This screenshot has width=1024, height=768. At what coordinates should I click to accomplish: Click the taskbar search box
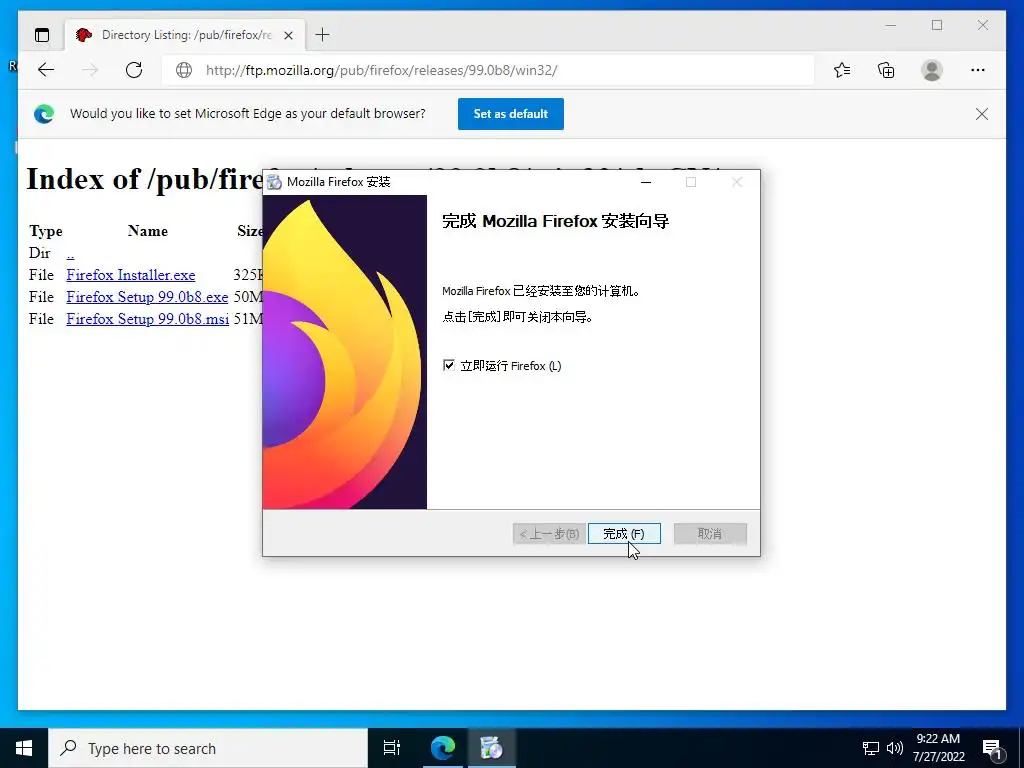[x=208, y=748]
